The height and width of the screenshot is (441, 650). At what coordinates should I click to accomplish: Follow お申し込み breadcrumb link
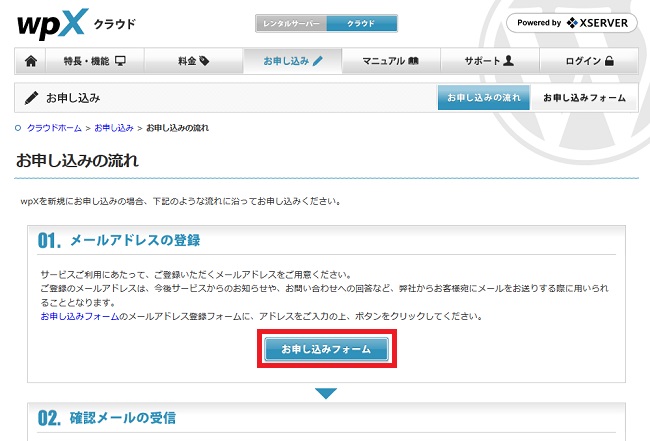click(114, 128)
